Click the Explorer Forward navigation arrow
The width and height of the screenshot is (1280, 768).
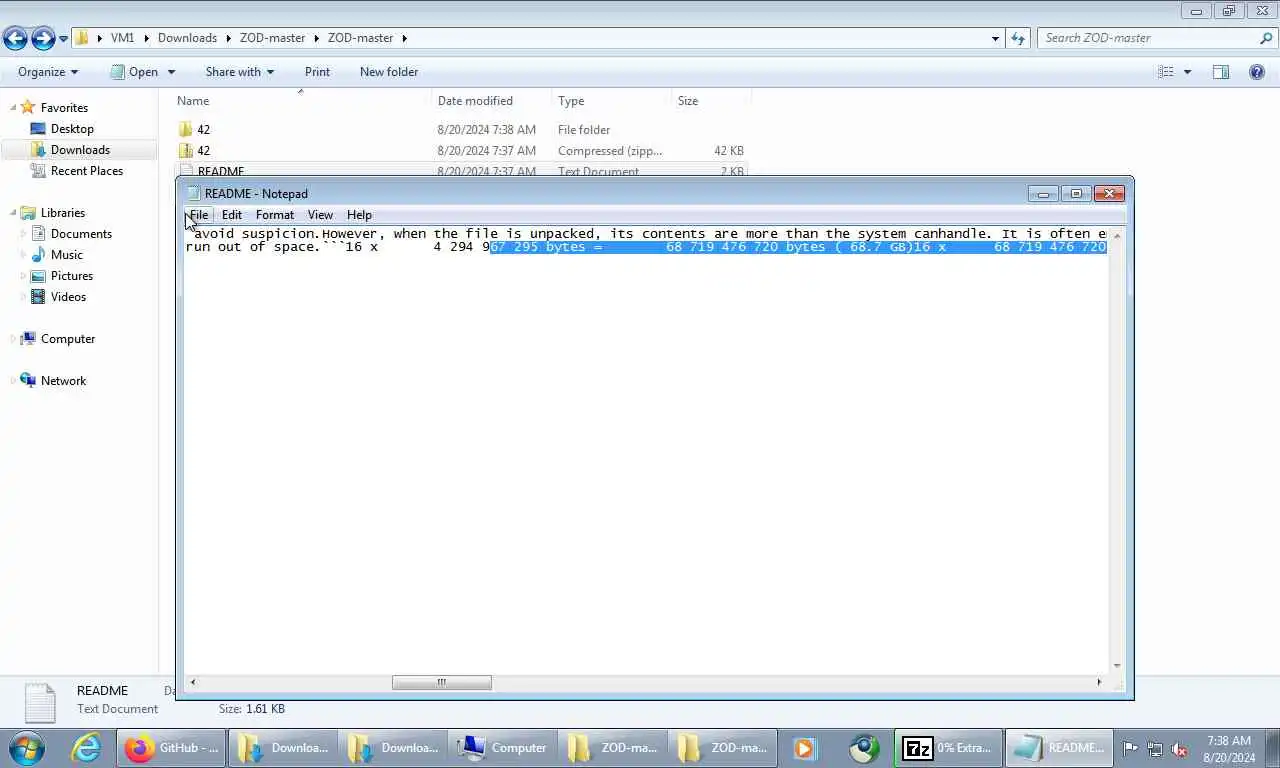tap(43, 38)
